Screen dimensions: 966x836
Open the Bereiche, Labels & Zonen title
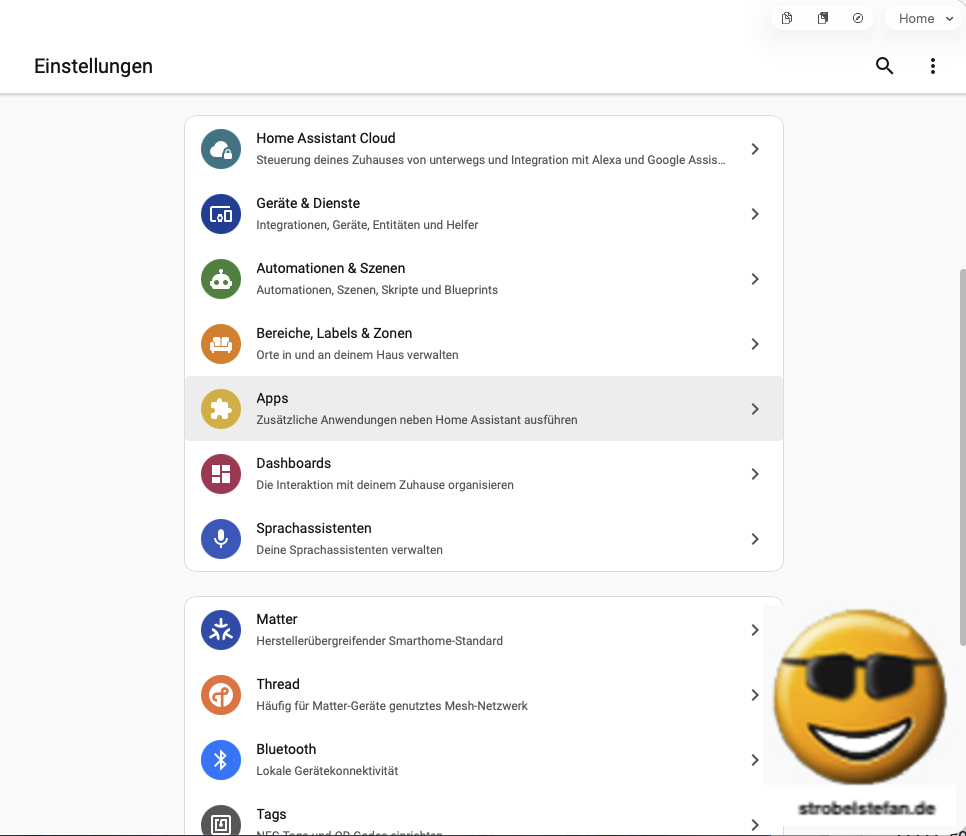(334, 333)
